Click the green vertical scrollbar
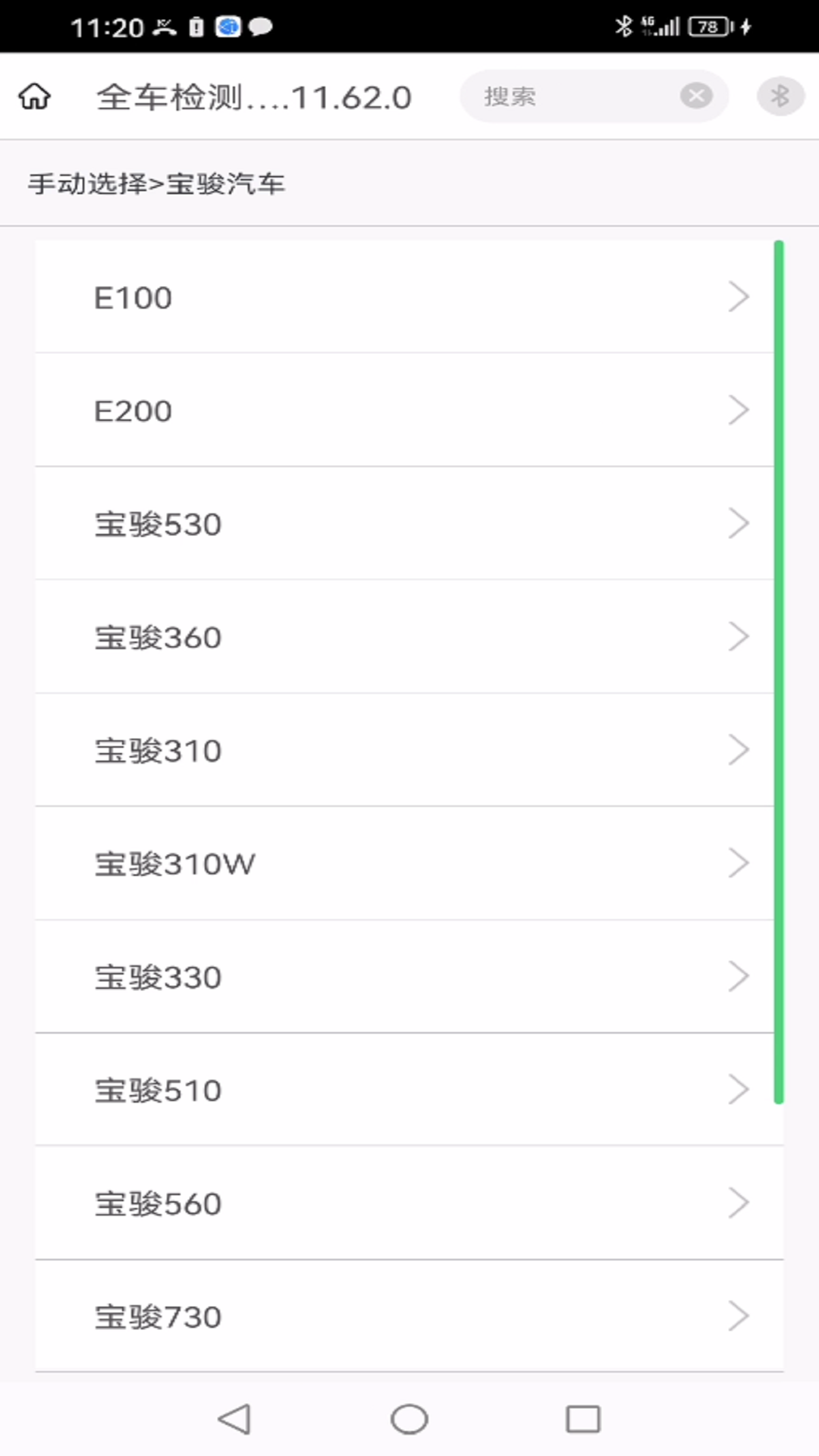819x1456 pixels. tap(779, 672)
